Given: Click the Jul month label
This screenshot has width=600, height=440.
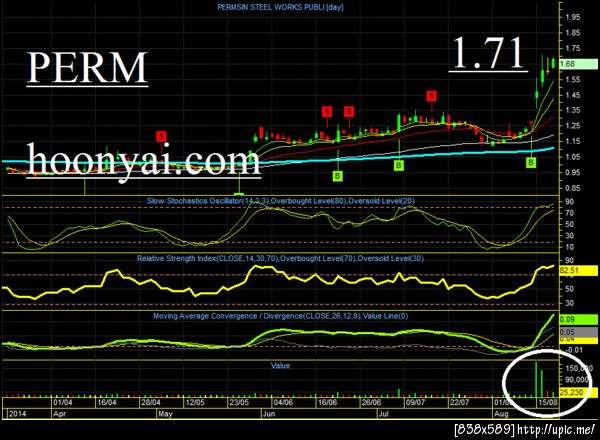Looking at the screenshot, I should [384, 414].
